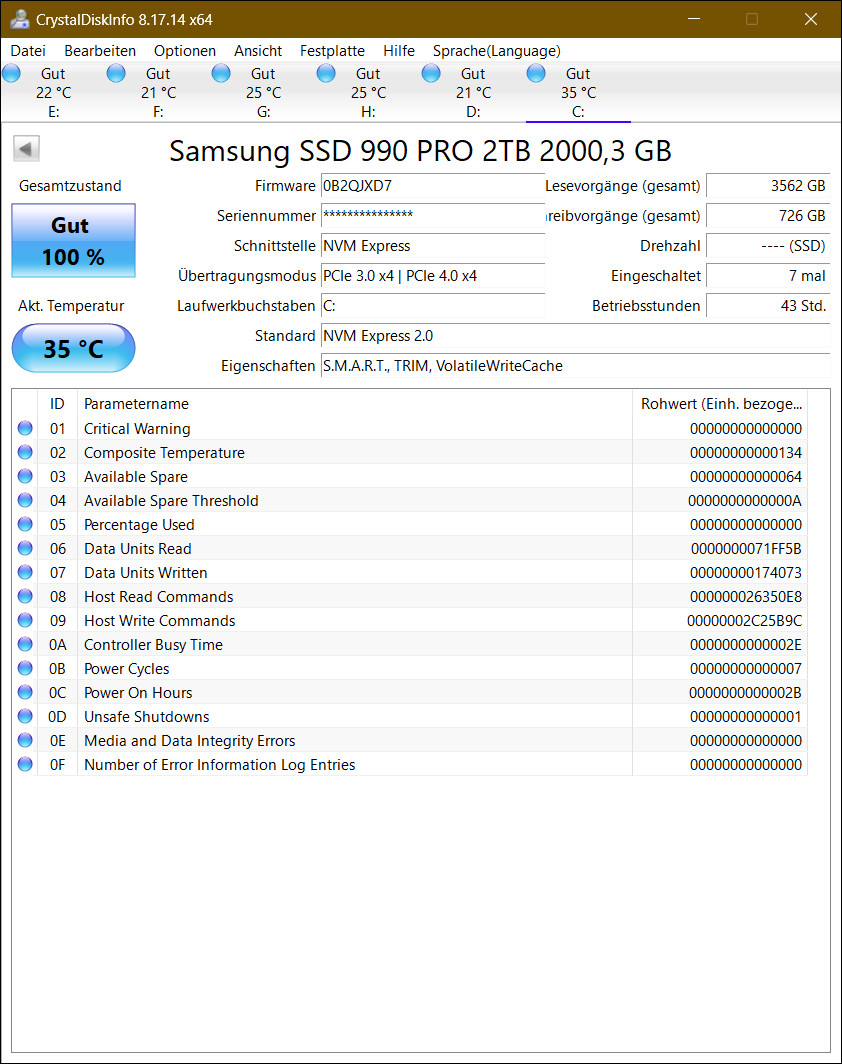
Task: Click the Schreibvorgänge value 726 GB
Action: [768, 216]
